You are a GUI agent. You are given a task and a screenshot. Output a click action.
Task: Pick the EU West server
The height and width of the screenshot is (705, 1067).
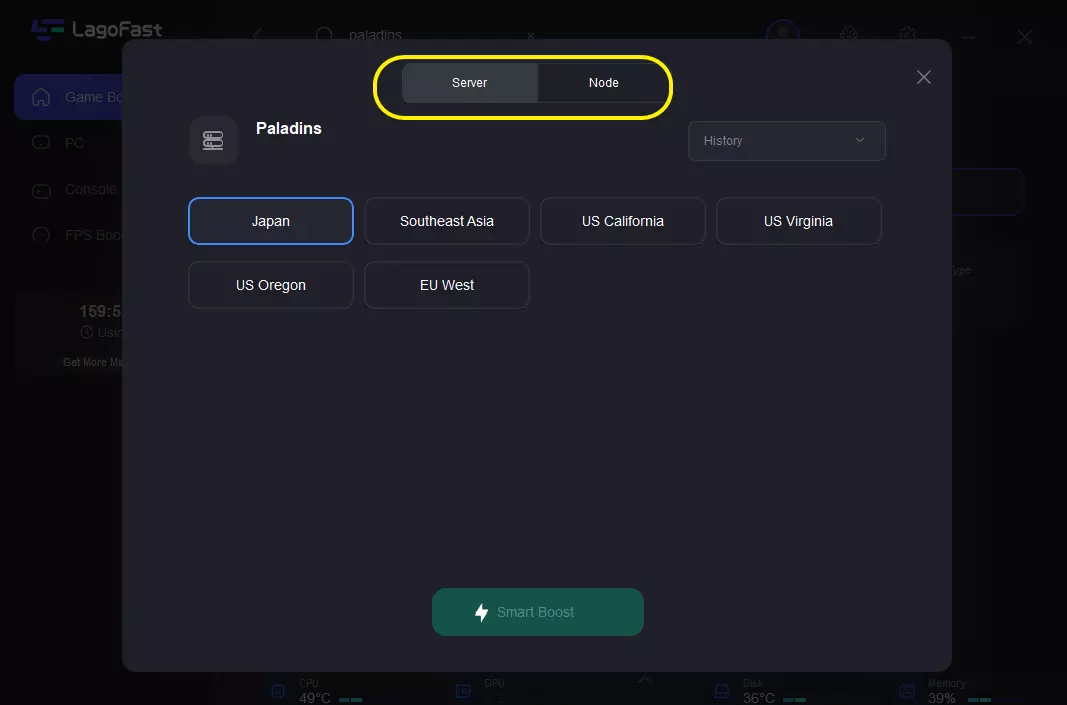(x=447, y=285)
